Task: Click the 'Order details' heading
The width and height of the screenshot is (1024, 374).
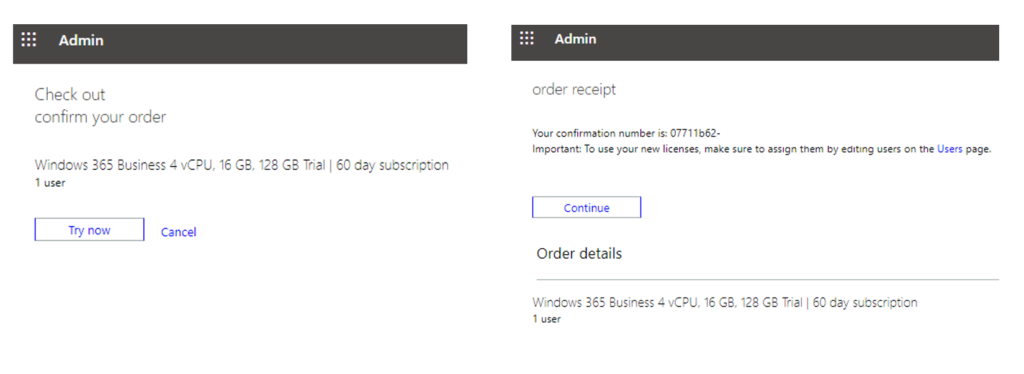Action: [x=579, y=253]
